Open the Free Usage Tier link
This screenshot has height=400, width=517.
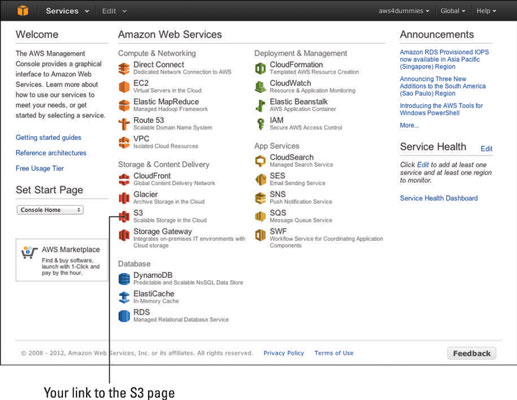click(40, 168)
